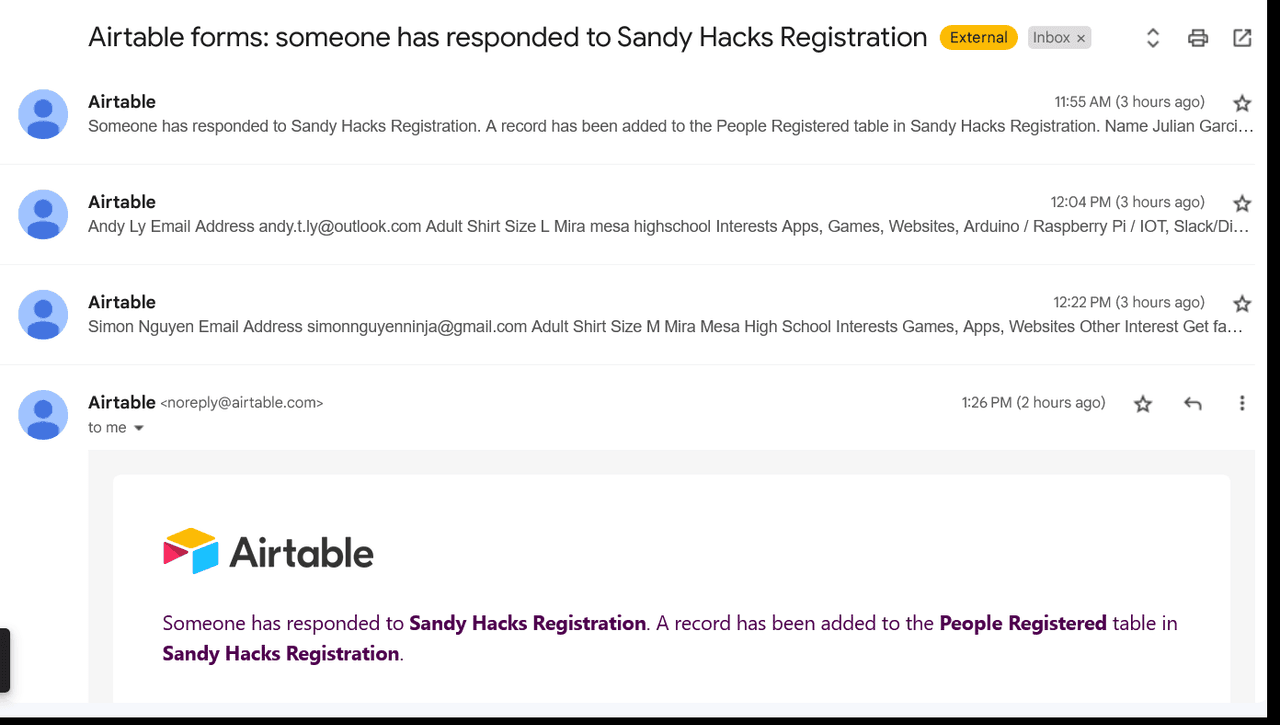
Task: Toggle star on 12:22 PM Simon Nguyen message
Action: click(x=1242, y=303)
